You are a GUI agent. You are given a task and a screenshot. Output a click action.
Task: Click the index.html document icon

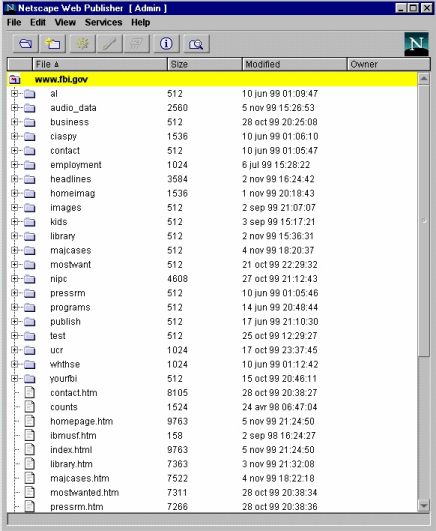pos(29,449)
